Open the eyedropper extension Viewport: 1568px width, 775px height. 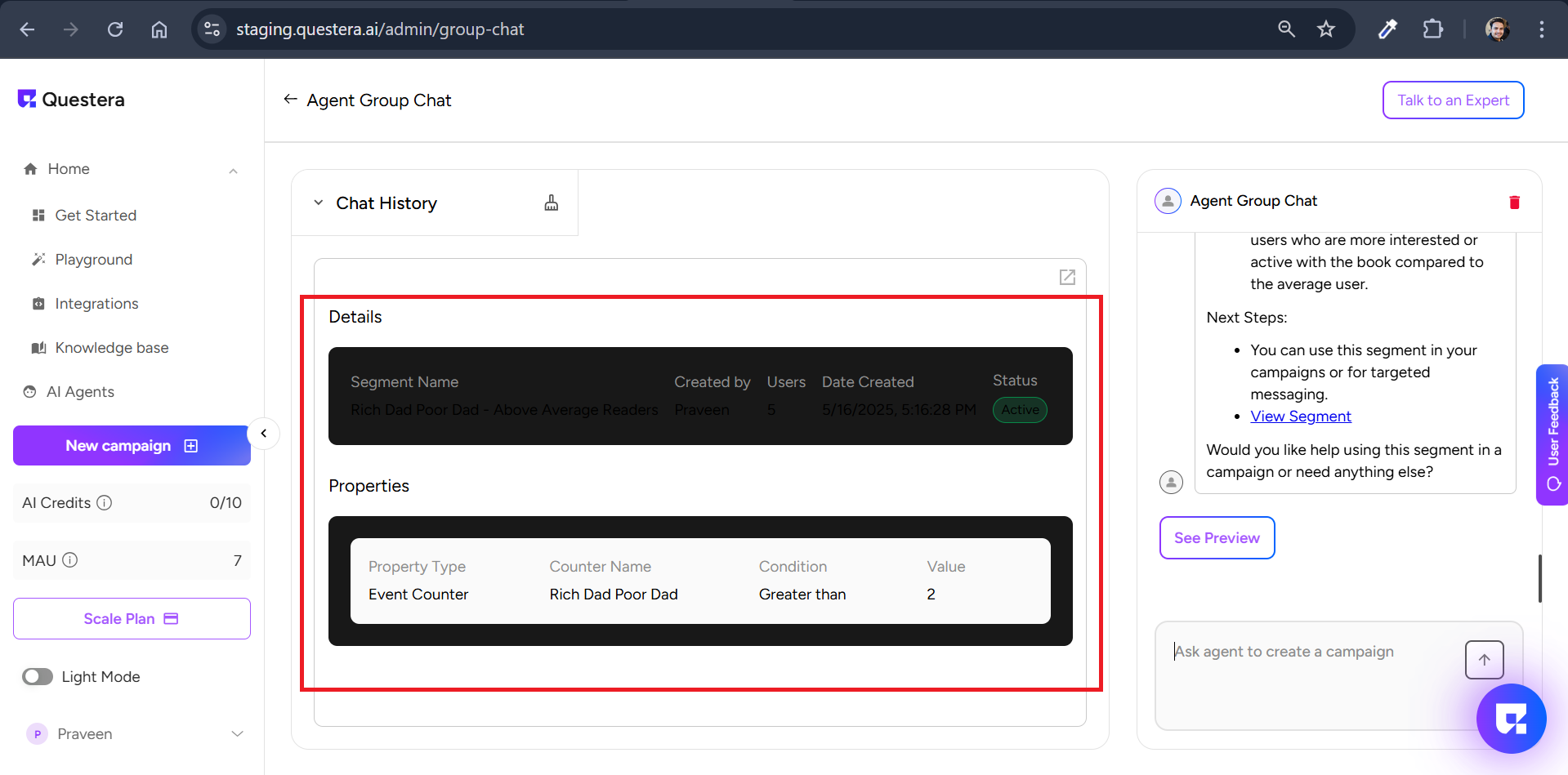(x=1387, y=29)
